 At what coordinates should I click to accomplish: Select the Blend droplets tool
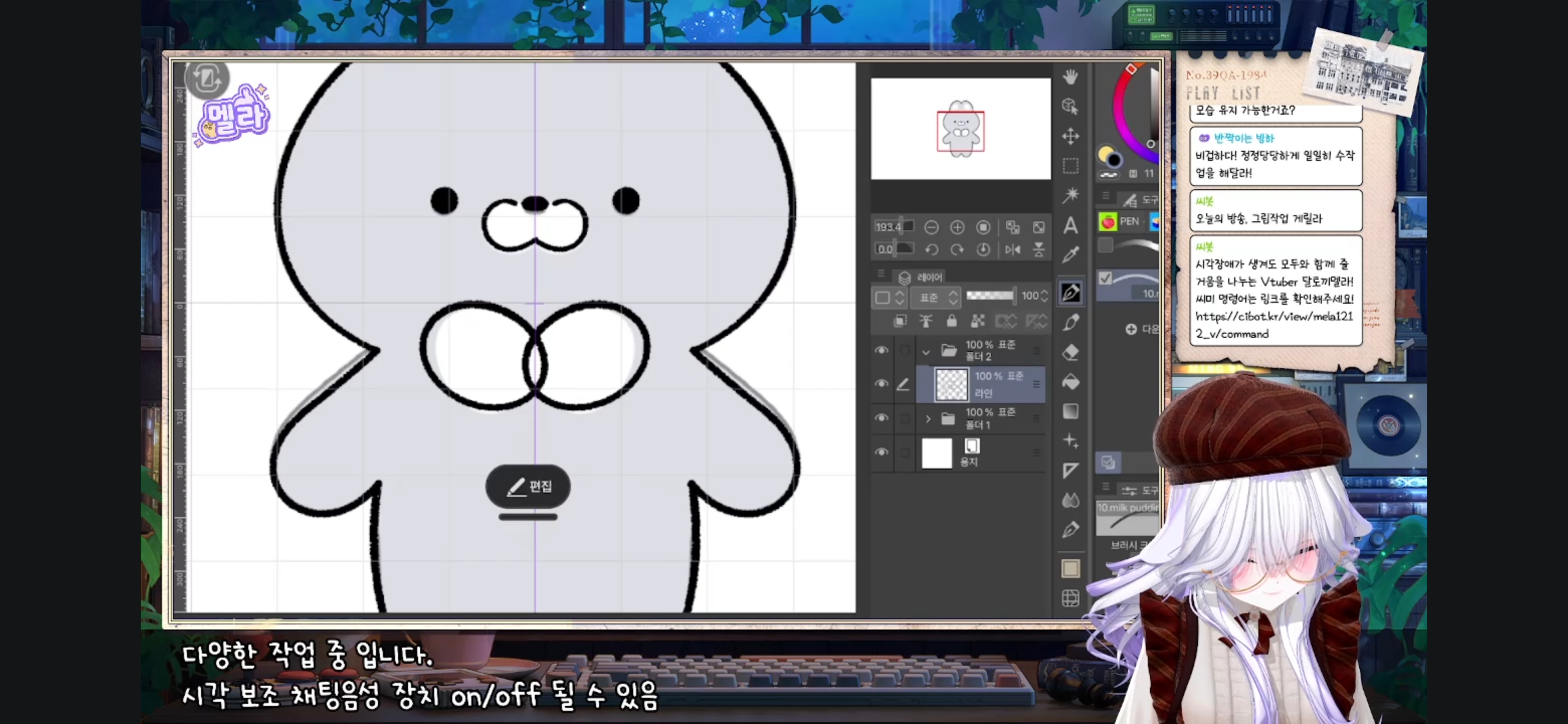click(x=1070, y=501)
